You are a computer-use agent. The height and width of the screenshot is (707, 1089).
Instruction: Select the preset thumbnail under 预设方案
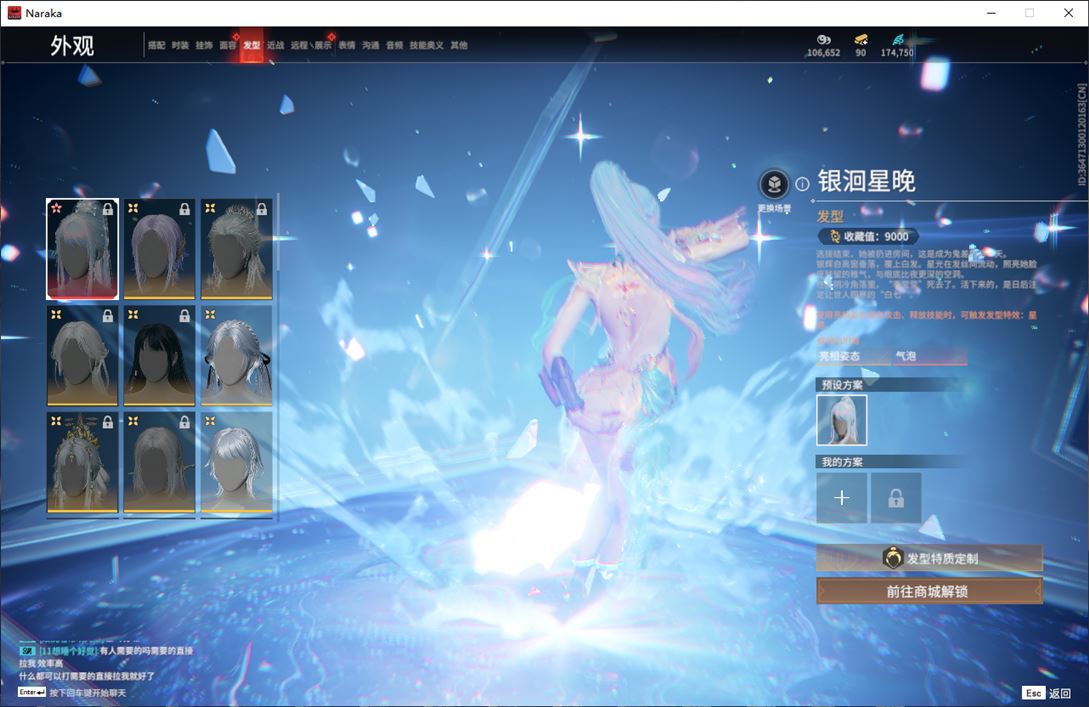[x=841, y=420]
